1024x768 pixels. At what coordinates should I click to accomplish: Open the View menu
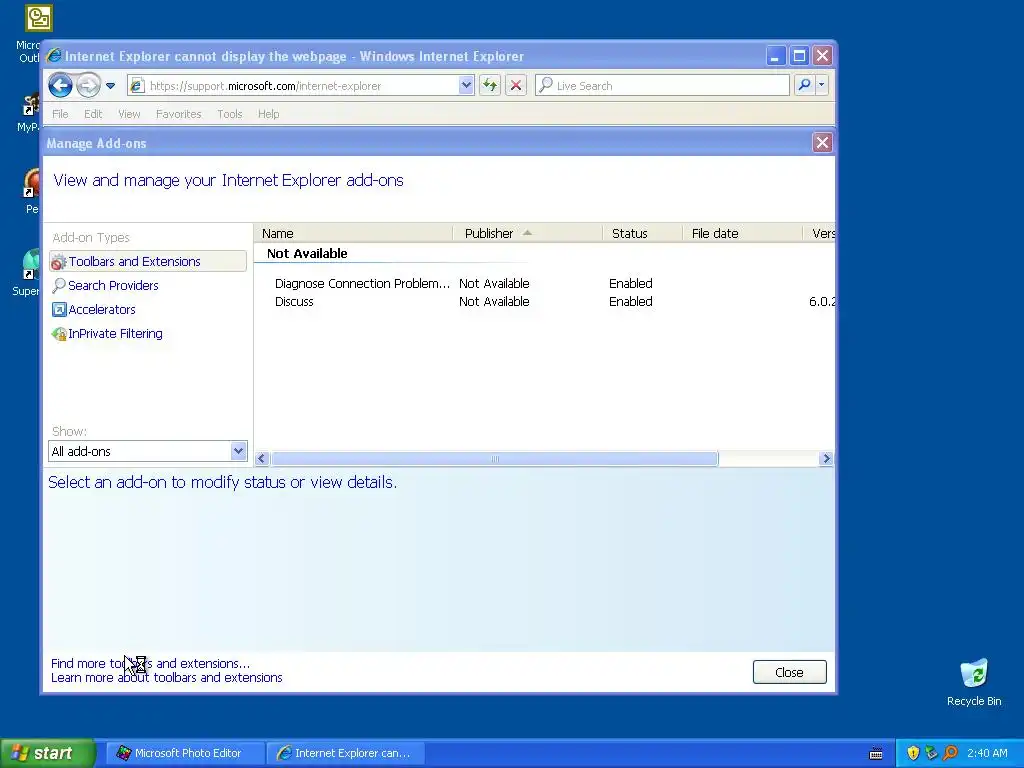pyautogui.click(x=129, y=114)
